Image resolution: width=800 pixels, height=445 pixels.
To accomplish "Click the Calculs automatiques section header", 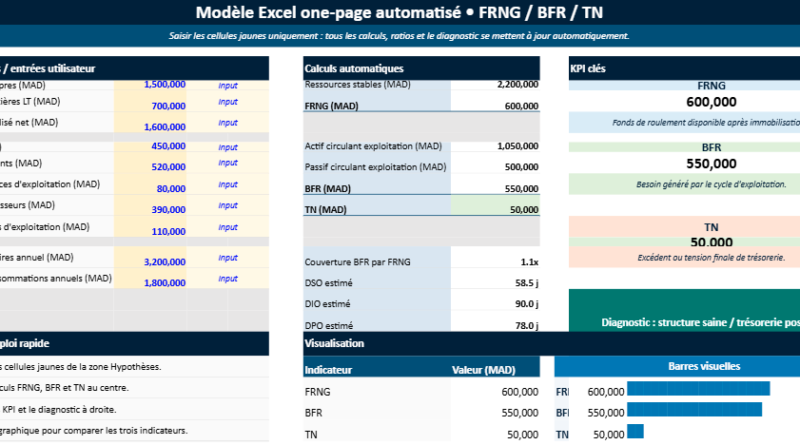I will tap(421, 68).
